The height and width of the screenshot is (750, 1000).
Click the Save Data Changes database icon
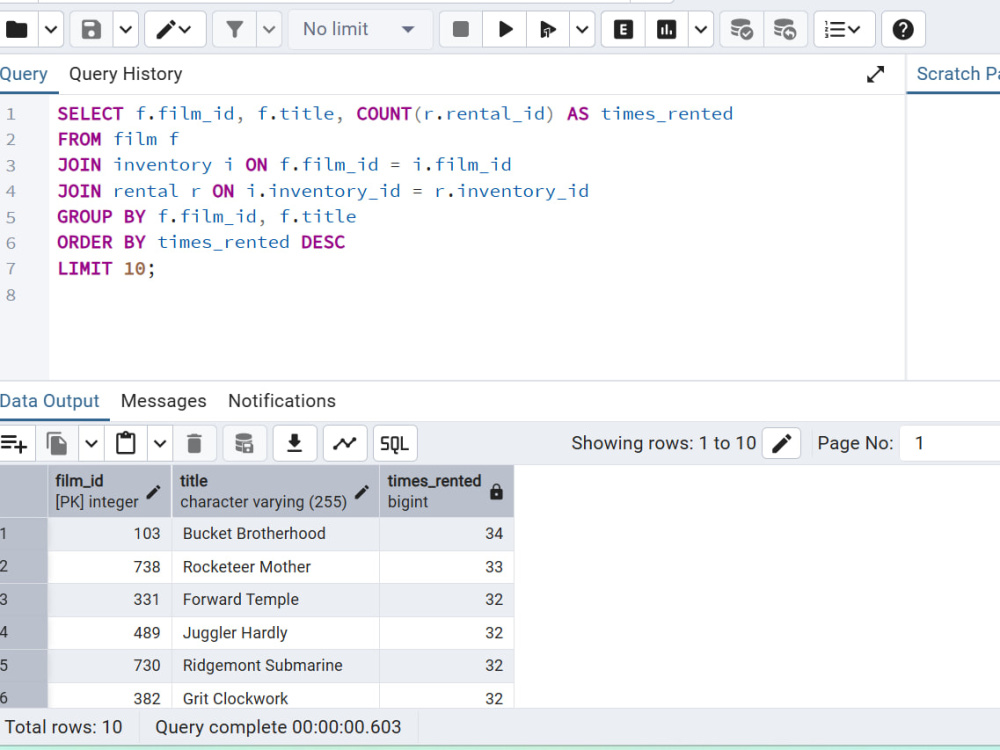(x=244, y=443)
